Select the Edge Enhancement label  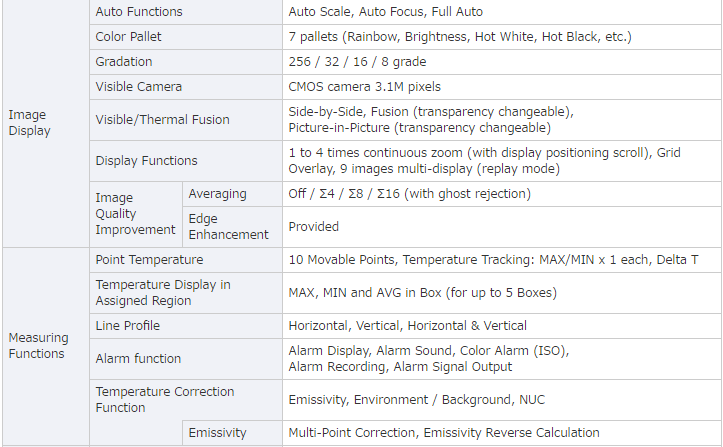click(228, 226)
